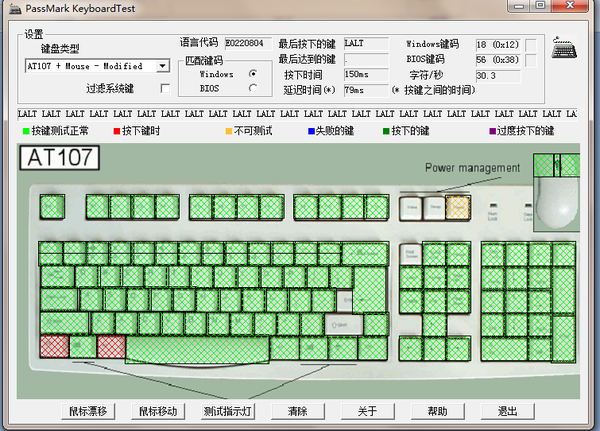This screenshot has width=600, height=431.
Task: Click the numpad Enter key
Action: (564, 339)
